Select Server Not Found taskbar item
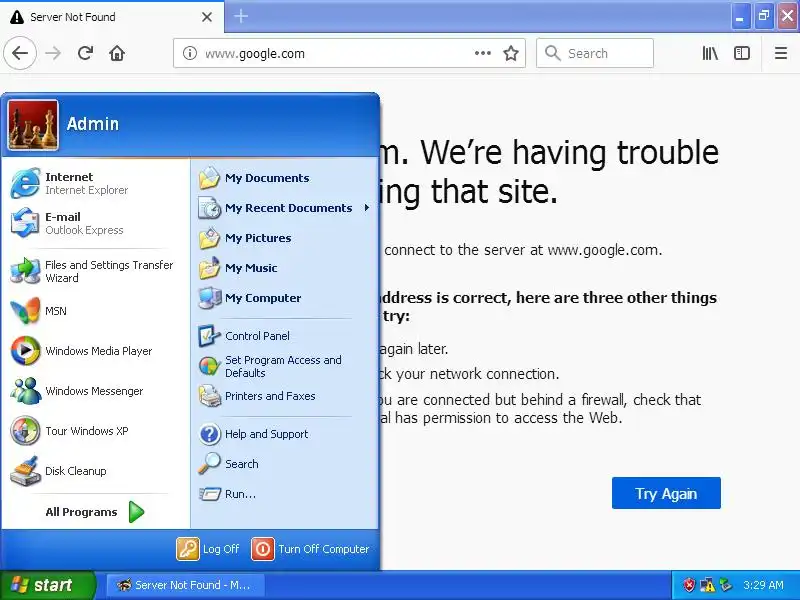 tap(186, 585)
